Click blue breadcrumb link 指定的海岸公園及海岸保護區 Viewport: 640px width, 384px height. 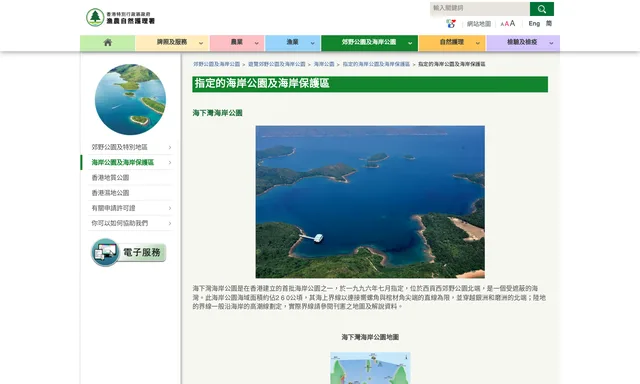(376, 64)
